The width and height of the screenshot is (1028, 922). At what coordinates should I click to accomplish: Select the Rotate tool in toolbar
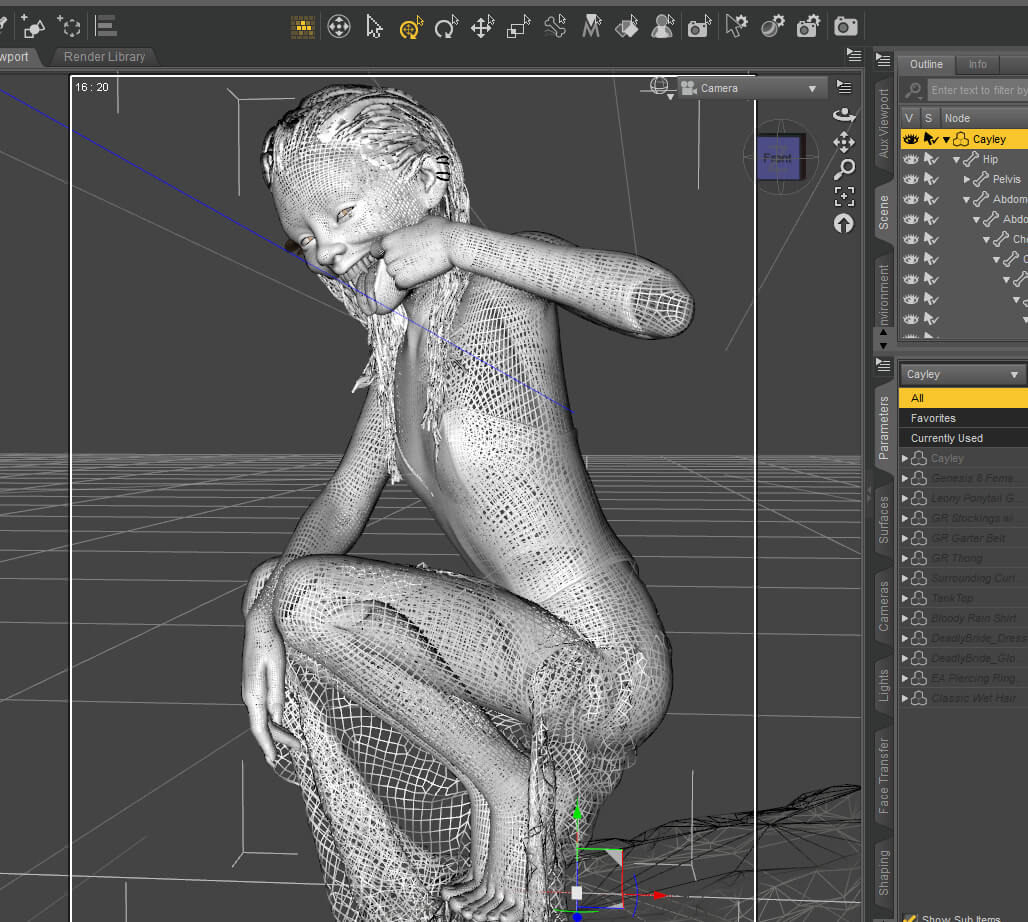coord(446,28)
